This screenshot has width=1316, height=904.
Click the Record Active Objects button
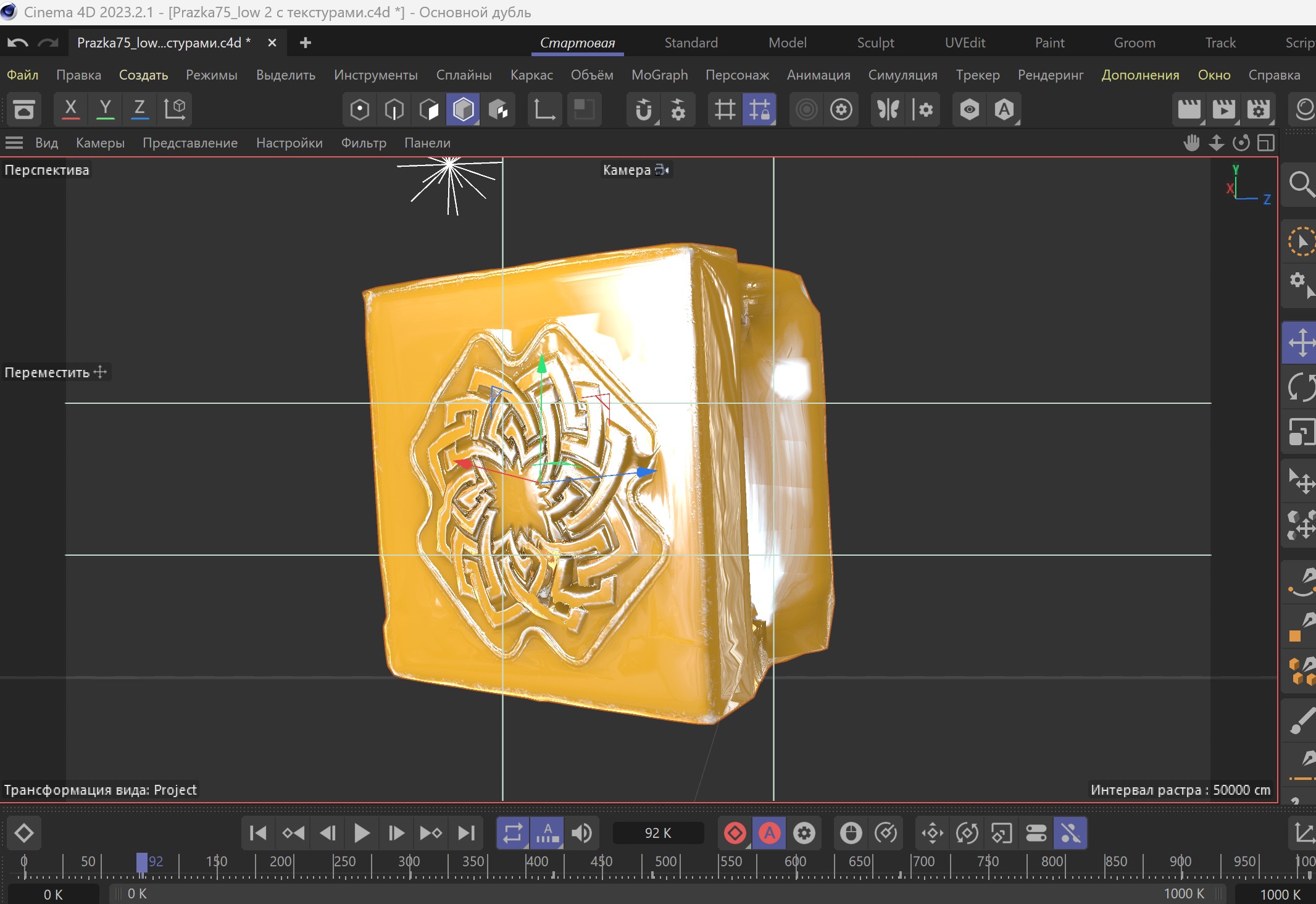click(x=735, y=833)
